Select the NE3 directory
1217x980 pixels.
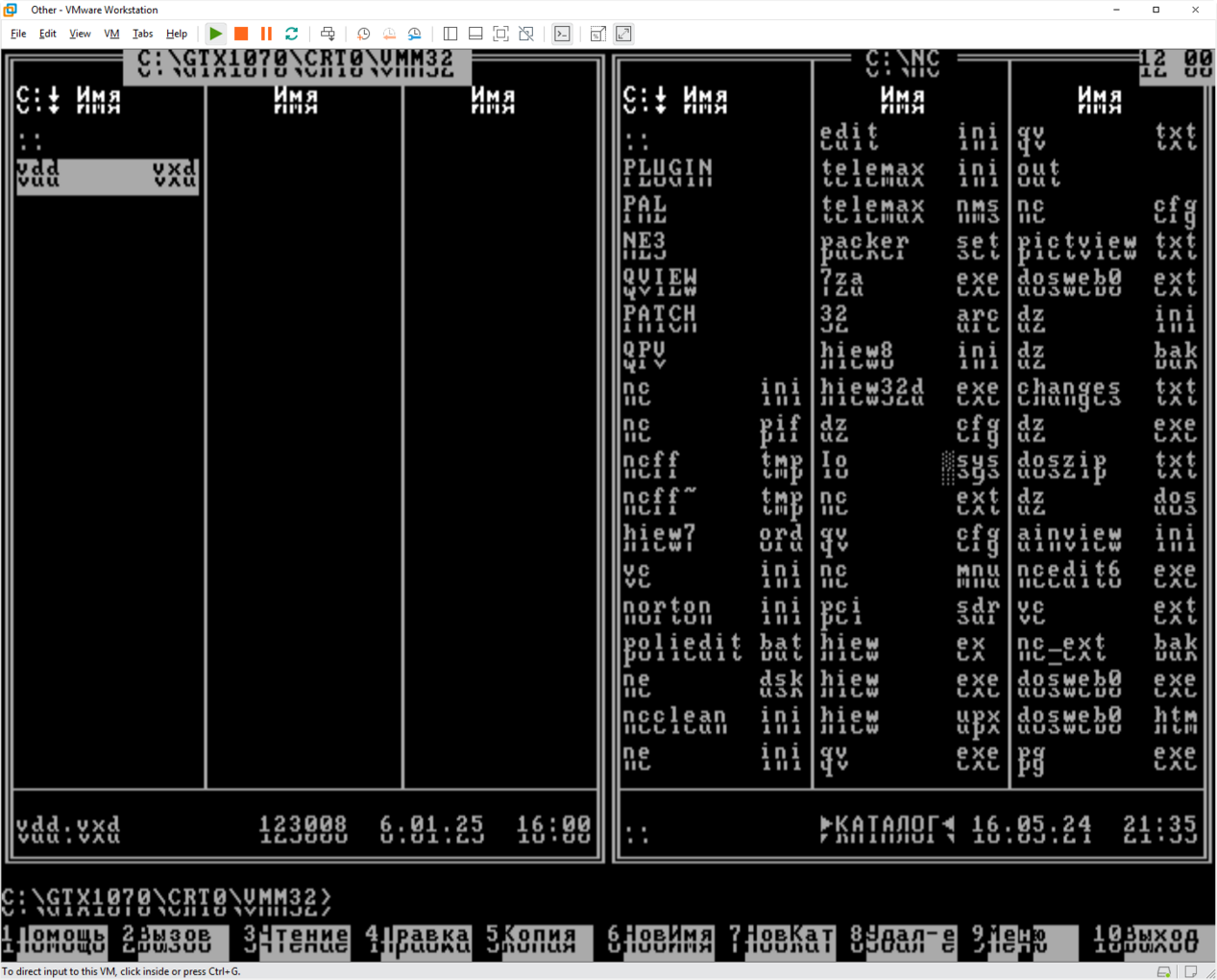pos(645,246)
